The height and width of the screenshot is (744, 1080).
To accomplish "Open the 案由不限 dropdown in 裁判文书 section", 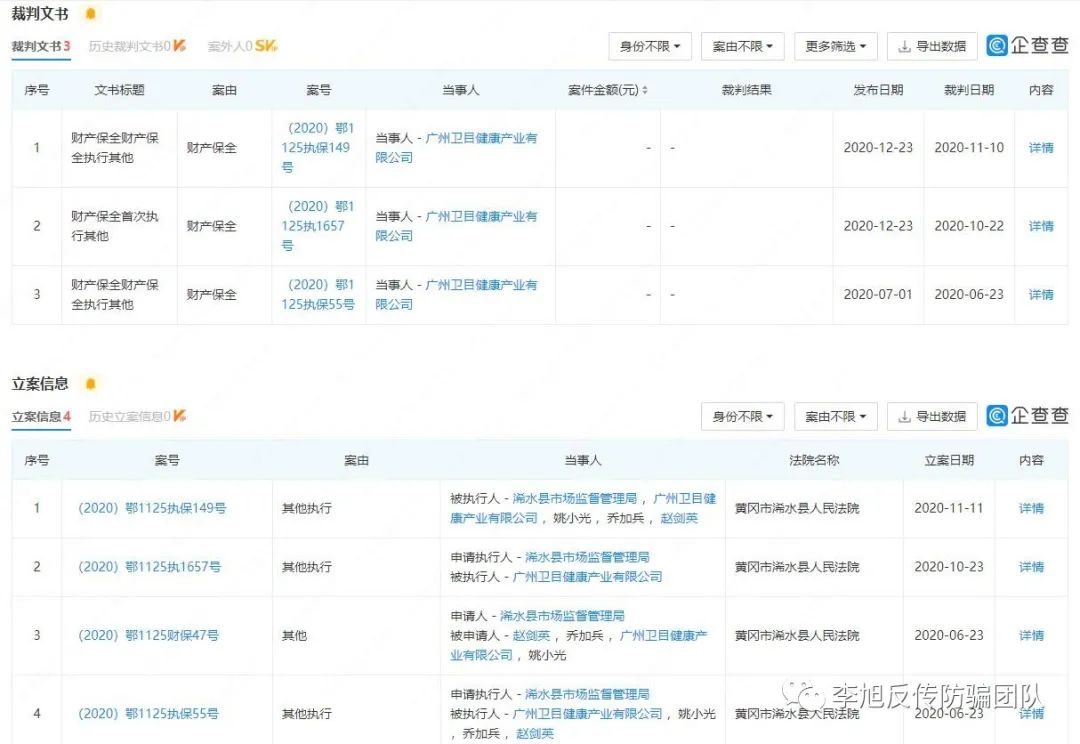I will pyautogui.click(x=743, y=46).
